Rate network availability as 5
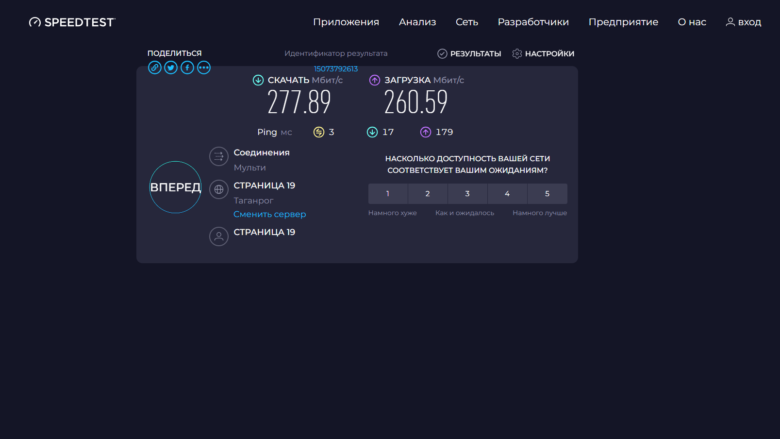780x439 pixels. [x=547, y=194]
